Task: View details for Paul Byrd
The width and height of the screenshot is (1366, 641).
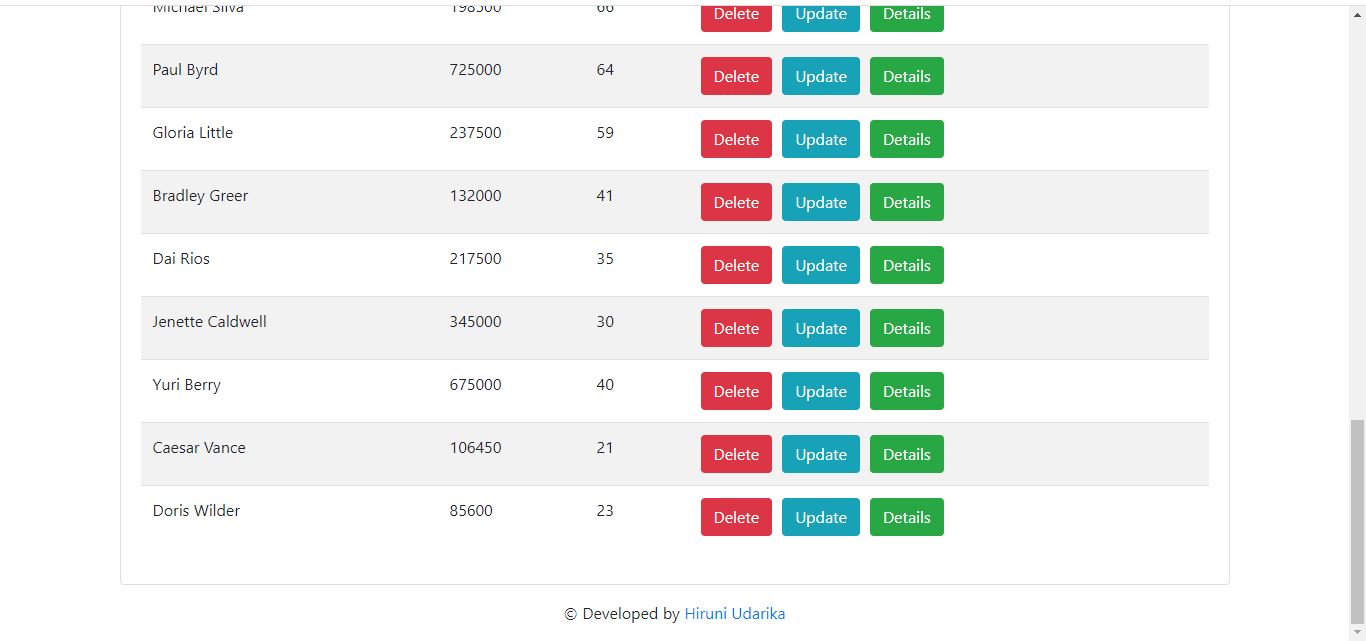Action: [907, 76]
